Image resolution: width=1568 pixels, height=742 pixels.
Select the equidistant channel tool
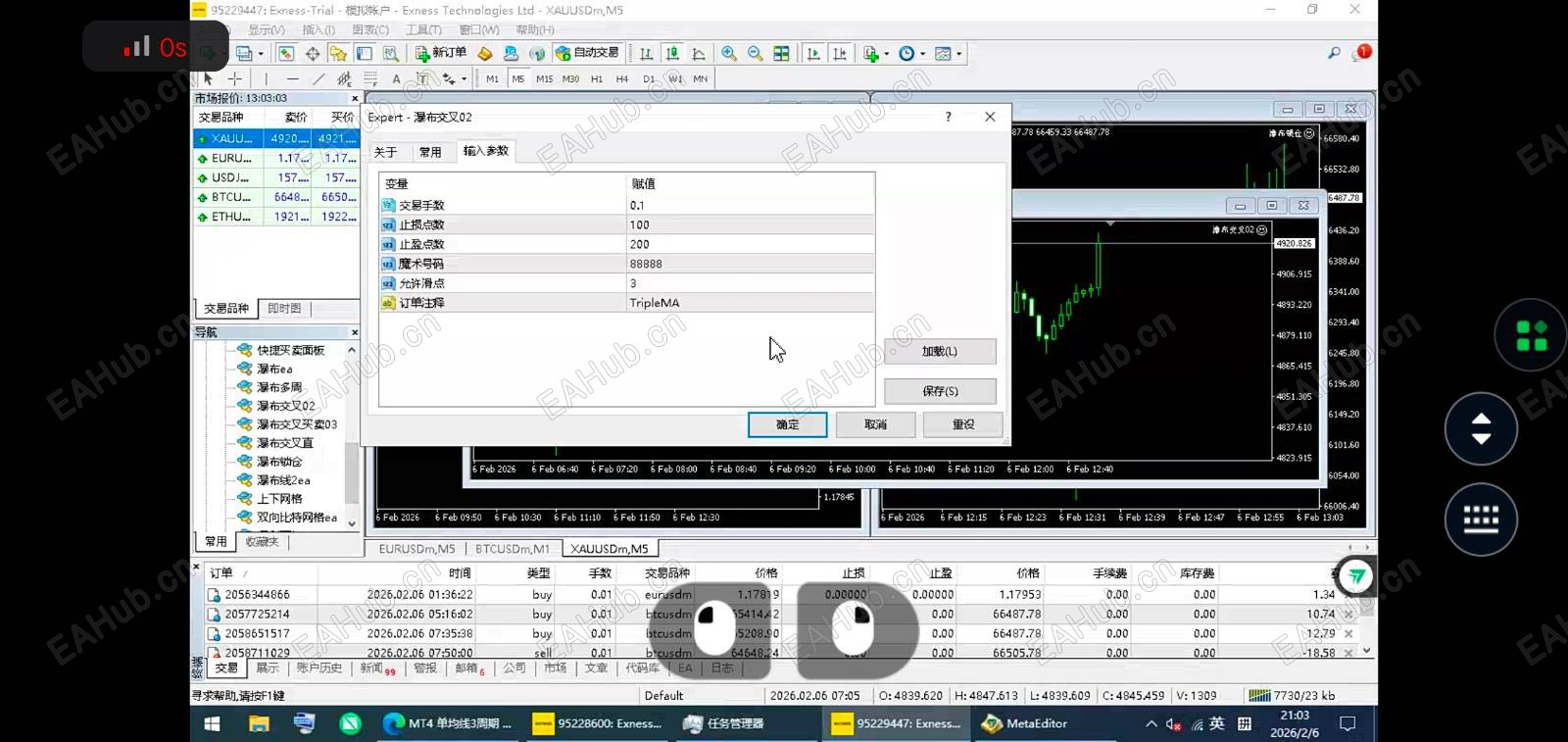pyautogui.click(x=344, y=78)
